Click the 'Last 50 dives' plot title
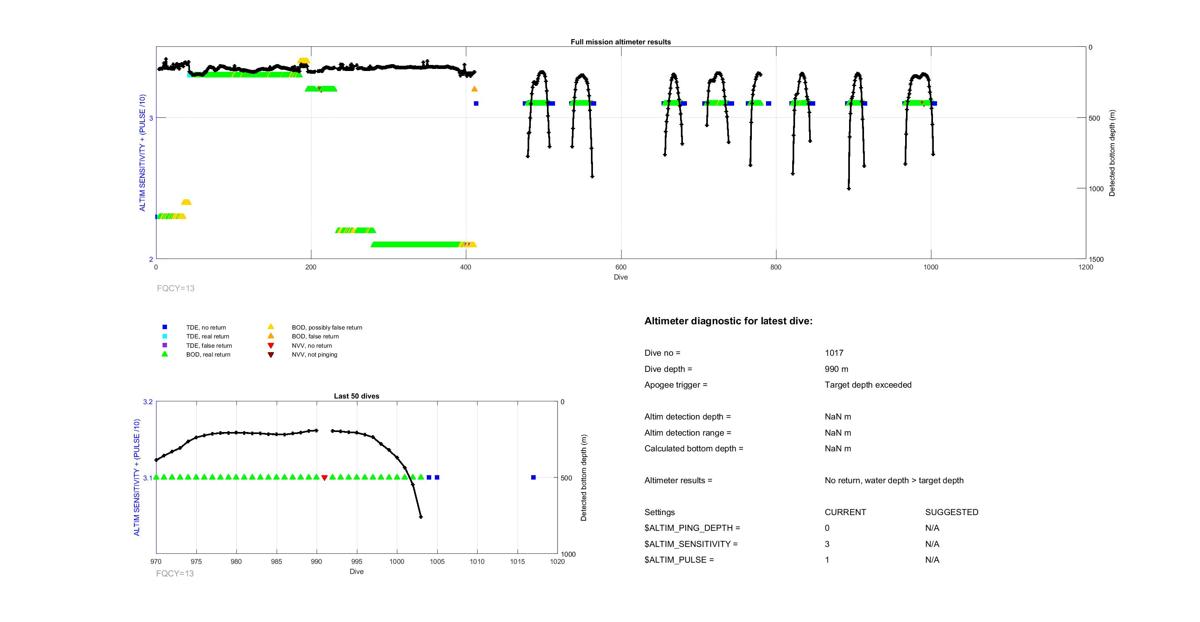The height and width of the screenshot is (622, 1200). 356,396
